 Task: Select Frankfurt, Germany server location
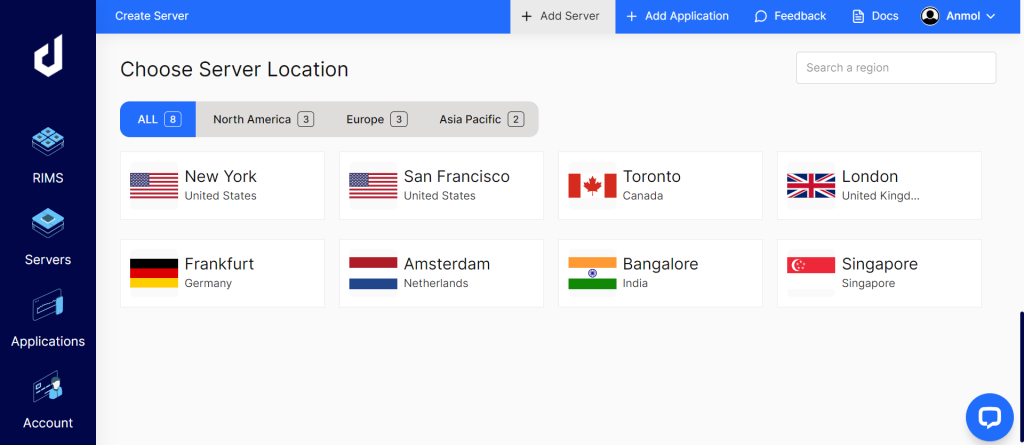click(x=222, y=273)
